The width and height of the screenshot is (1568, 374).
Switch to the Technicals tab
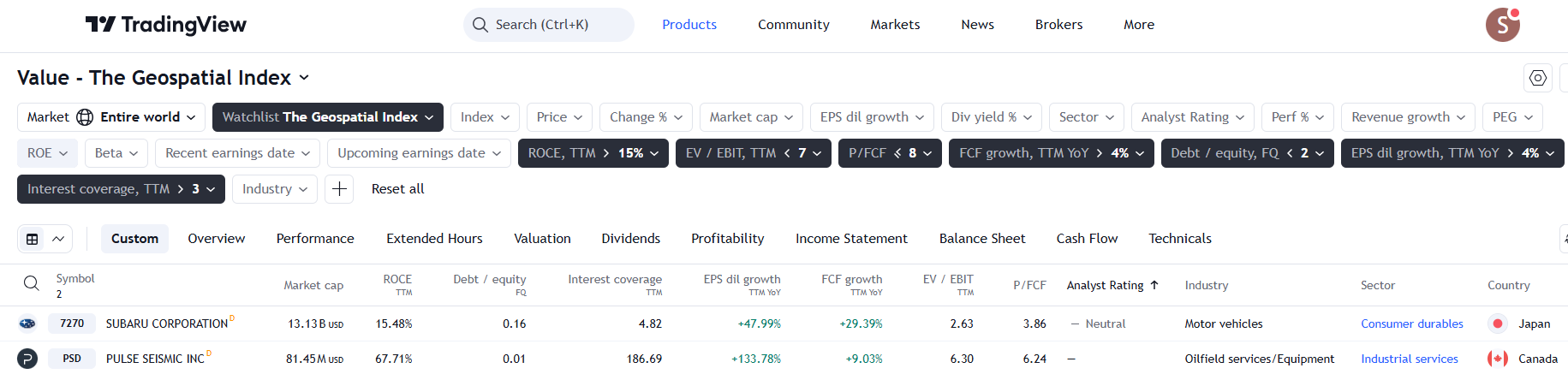point(1180,239)
